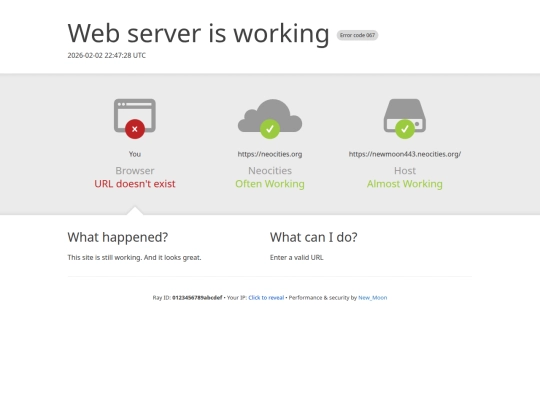Viewport: 540px width, 405px height.
Task: Click the Host label
Action: (405, 170)
